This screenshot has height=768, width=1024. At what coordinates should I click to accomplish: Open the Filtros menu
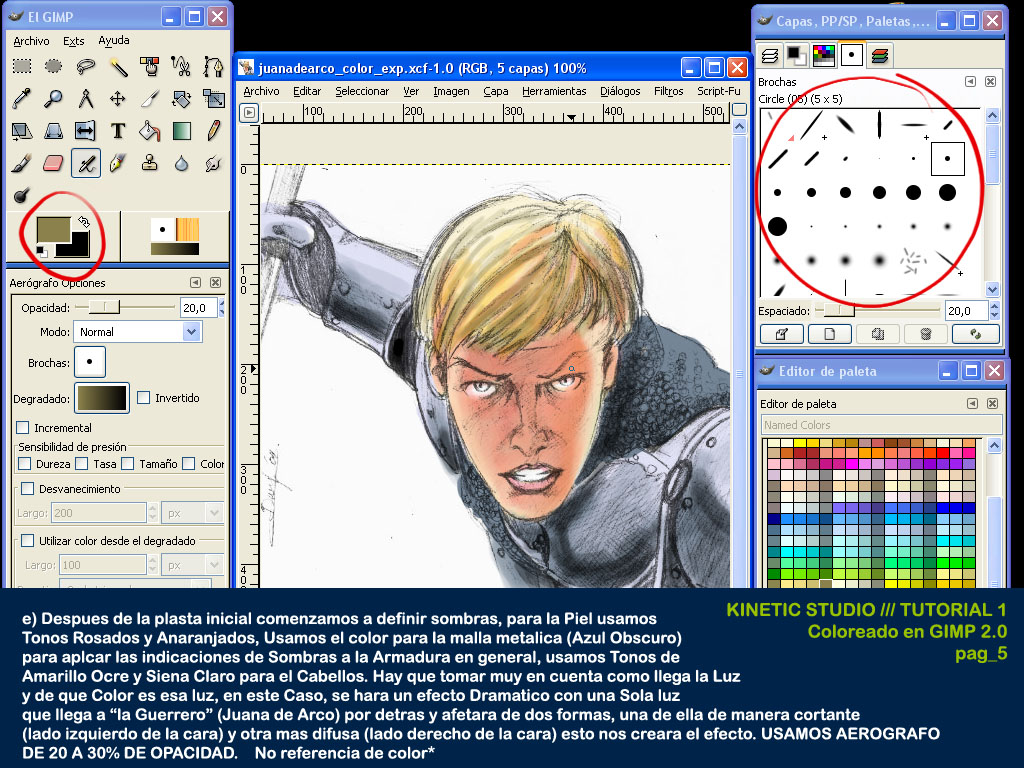tap(669, 91)
